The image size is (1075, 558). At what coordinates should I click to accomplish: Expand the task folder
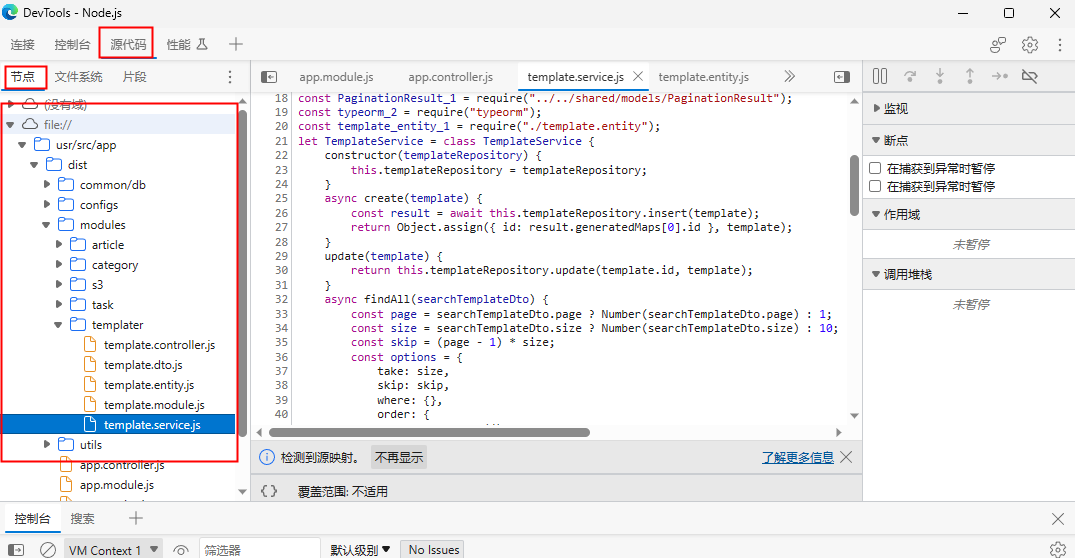pos(59,304)
